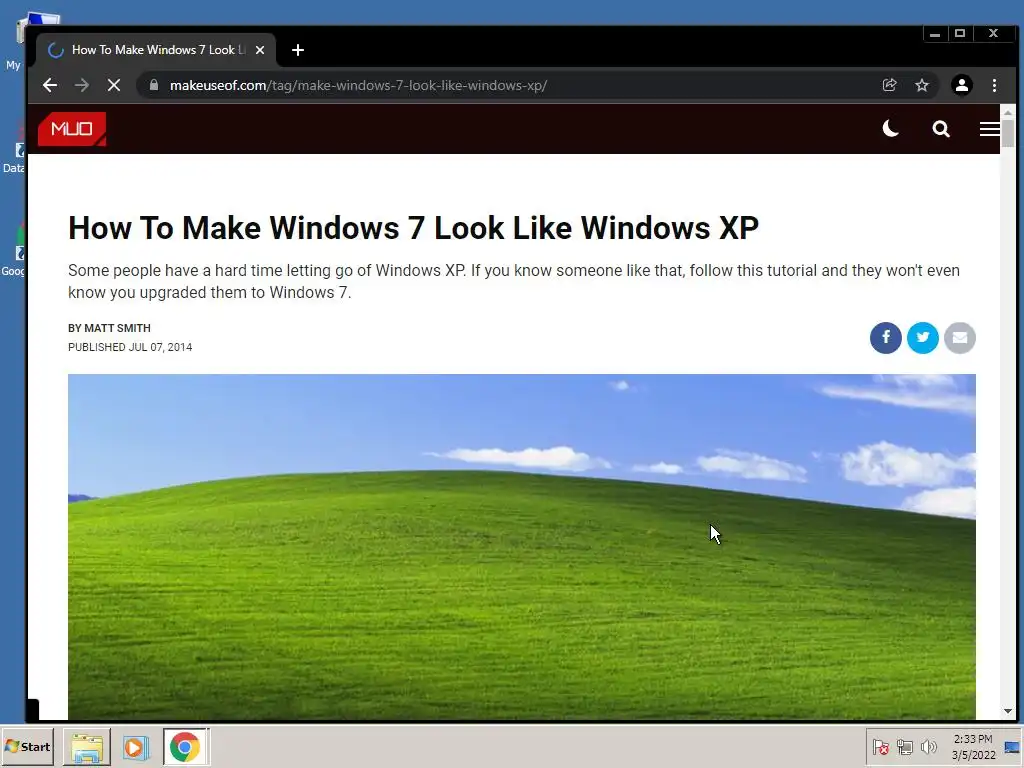Launch Windows Media Player from taskbar
1024x768 pixels.
point(136,746)
